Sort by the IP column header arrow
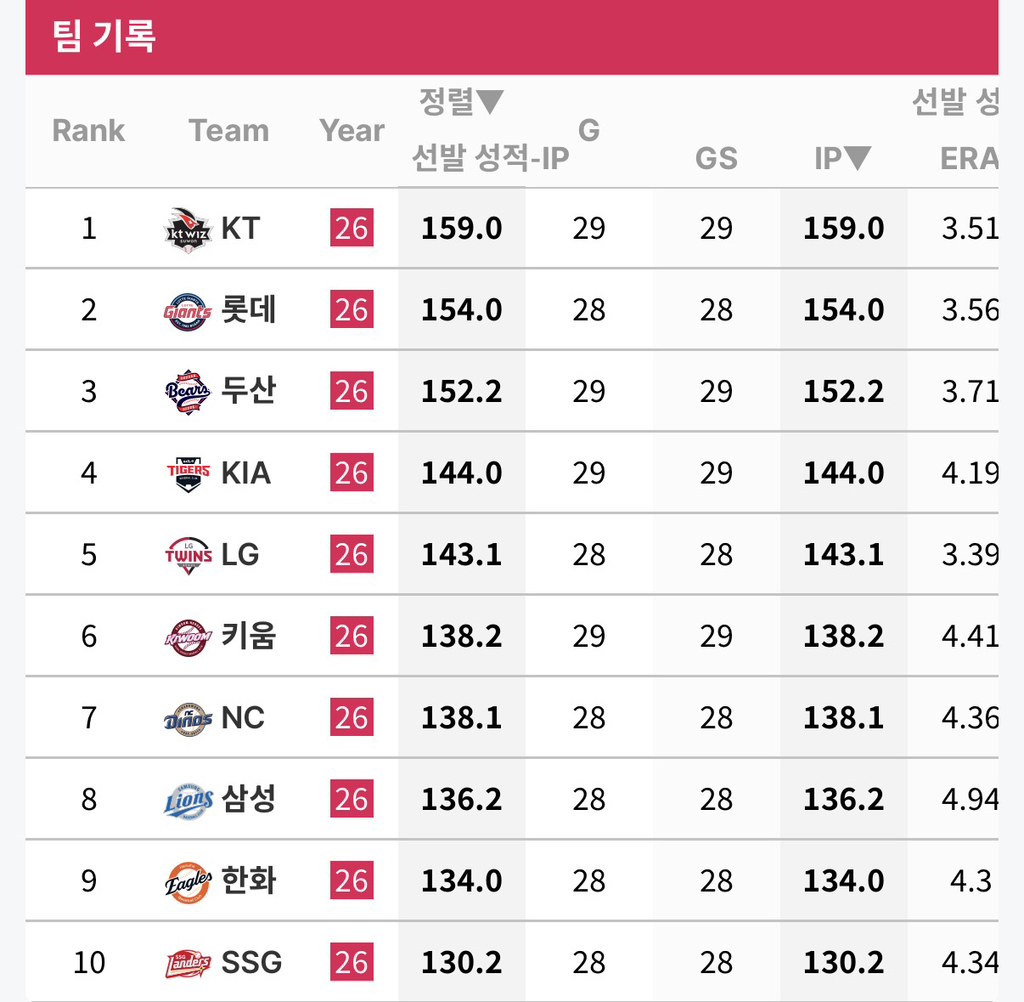Image resolution: width=1024 pixels, height=1002 pixels. (857, 158)
